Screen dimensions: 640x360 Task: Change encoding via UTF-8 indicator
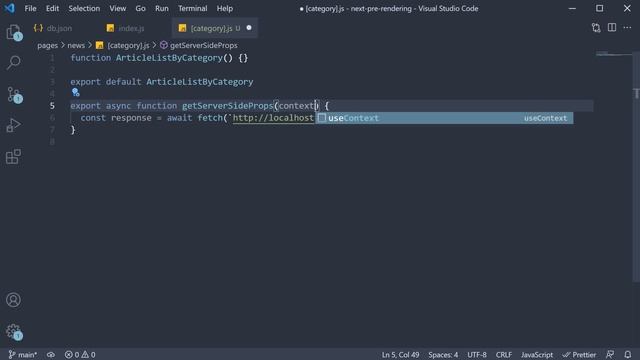point(477,355)
